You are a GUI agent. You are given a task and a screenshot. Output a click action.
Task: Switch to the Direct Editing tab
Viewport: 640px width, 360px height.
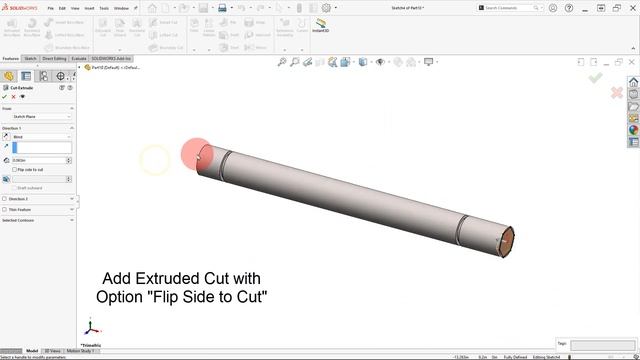pos(54,59)
